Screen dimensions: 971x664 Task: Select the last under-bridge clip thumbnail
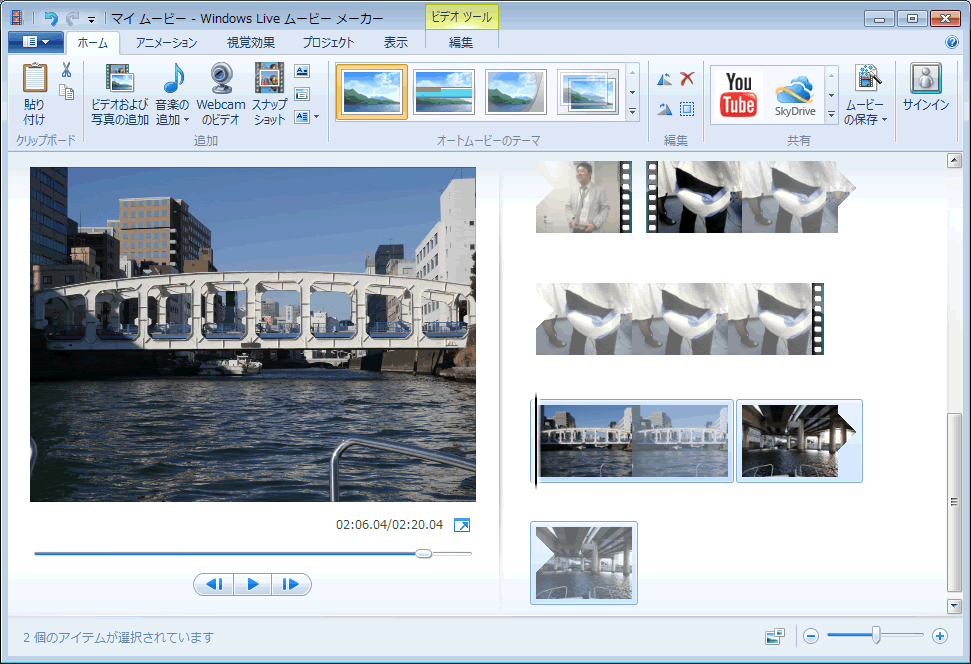point(584,562)
